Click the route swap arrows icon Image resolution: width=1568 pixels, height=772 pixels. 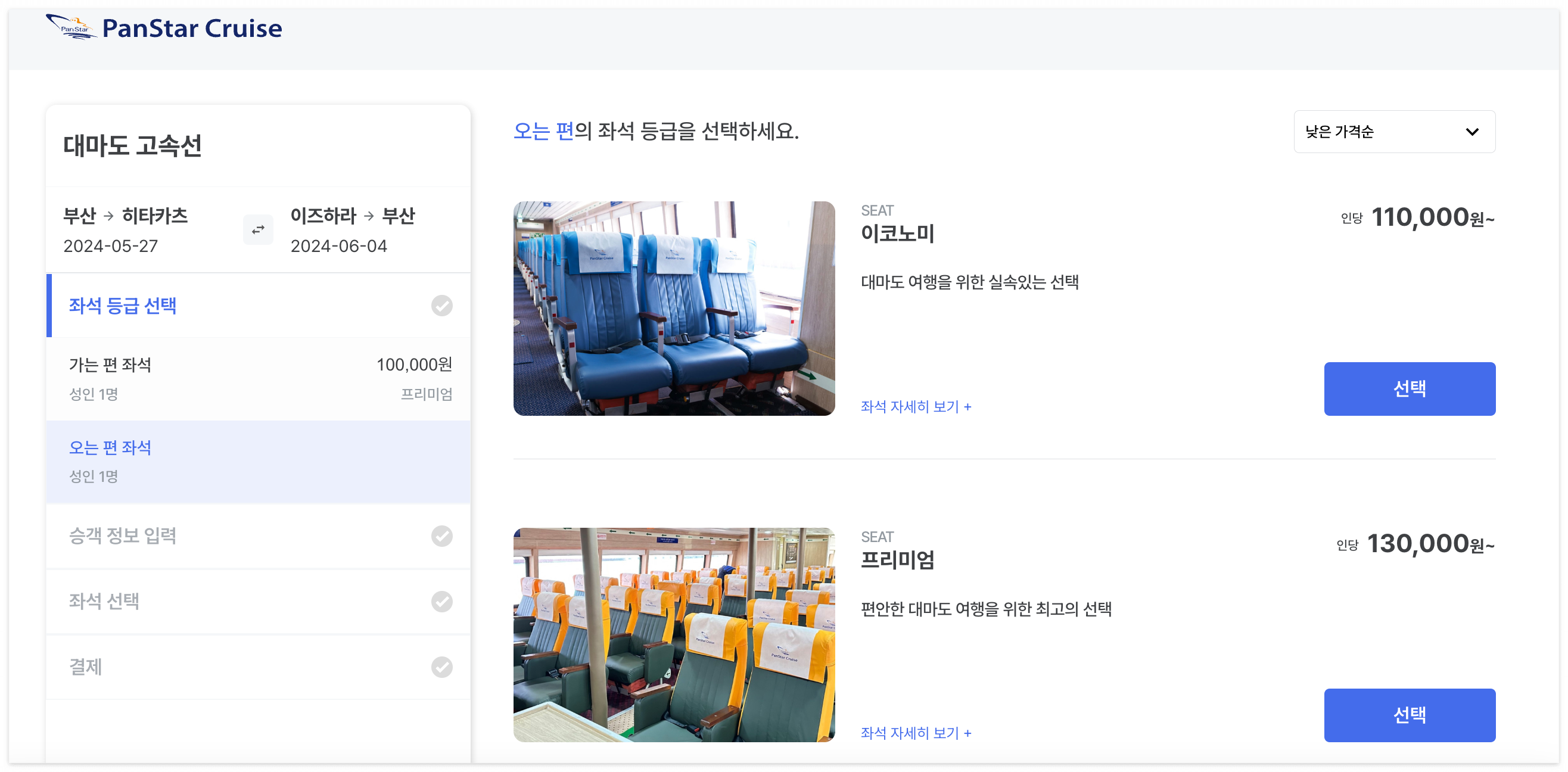[x=257, y=229]
